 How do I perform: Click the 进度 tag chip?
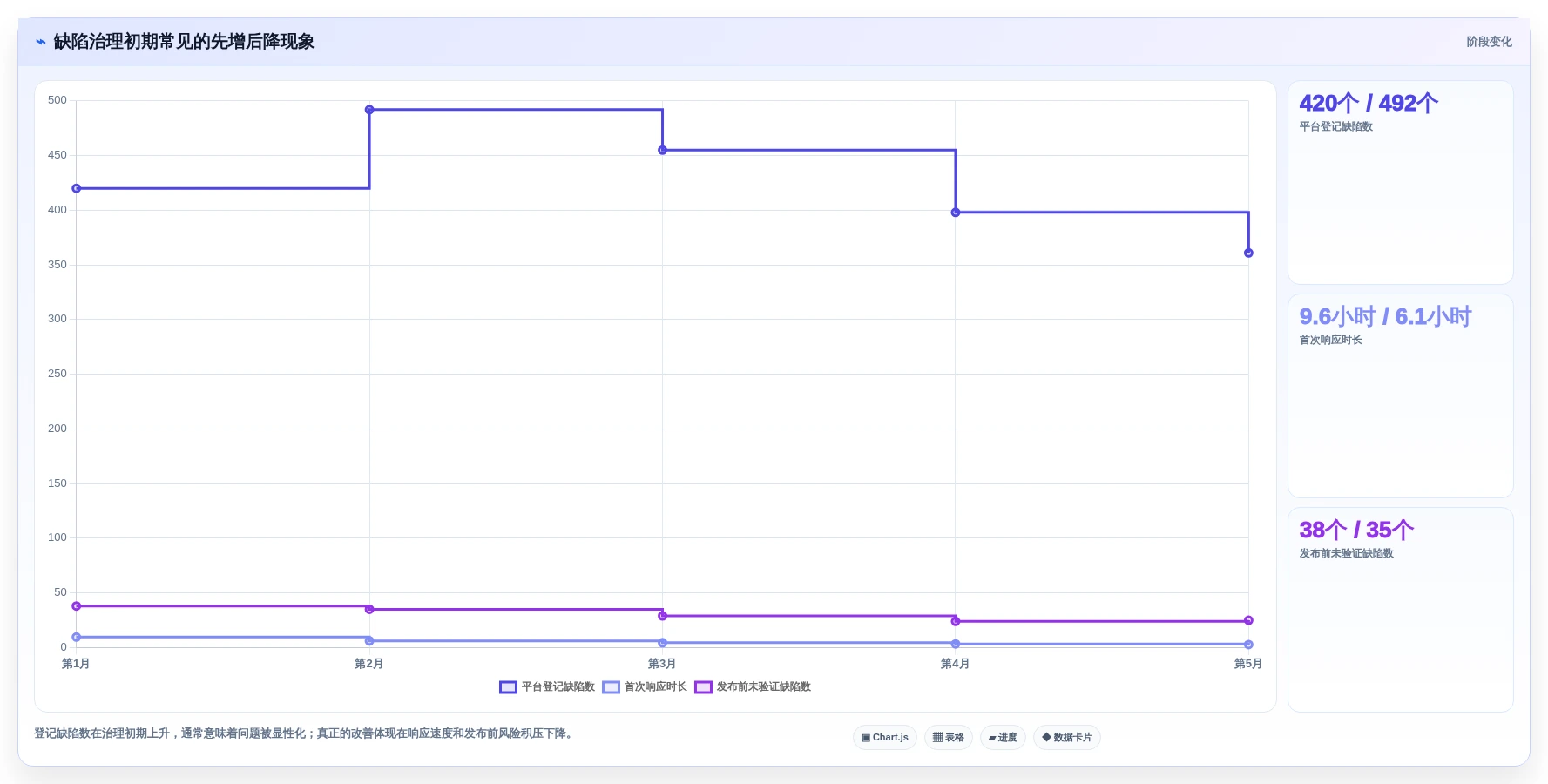point(1003,737)
